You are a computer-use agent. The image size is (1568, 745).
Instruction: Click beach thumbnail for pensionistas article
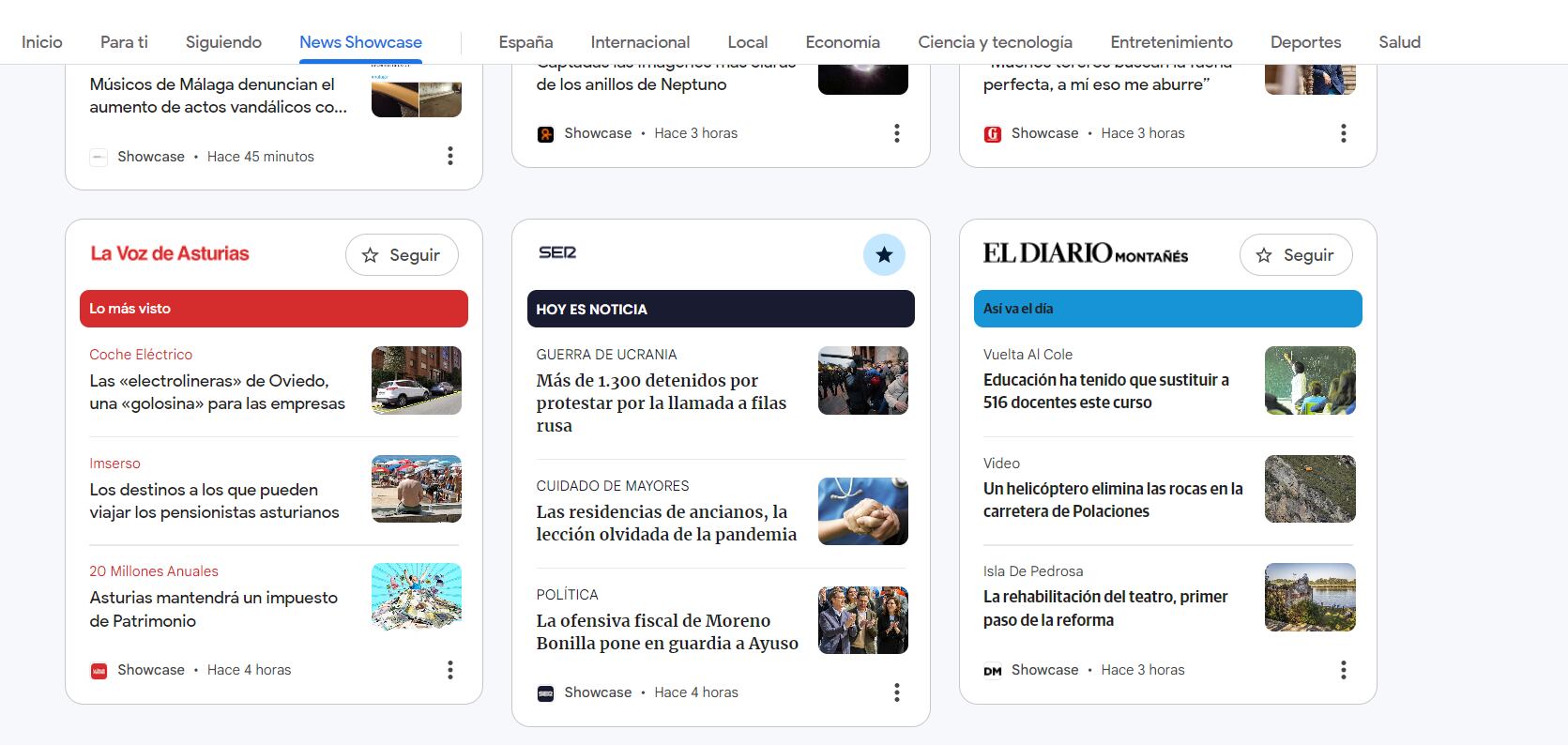[417, 489]
